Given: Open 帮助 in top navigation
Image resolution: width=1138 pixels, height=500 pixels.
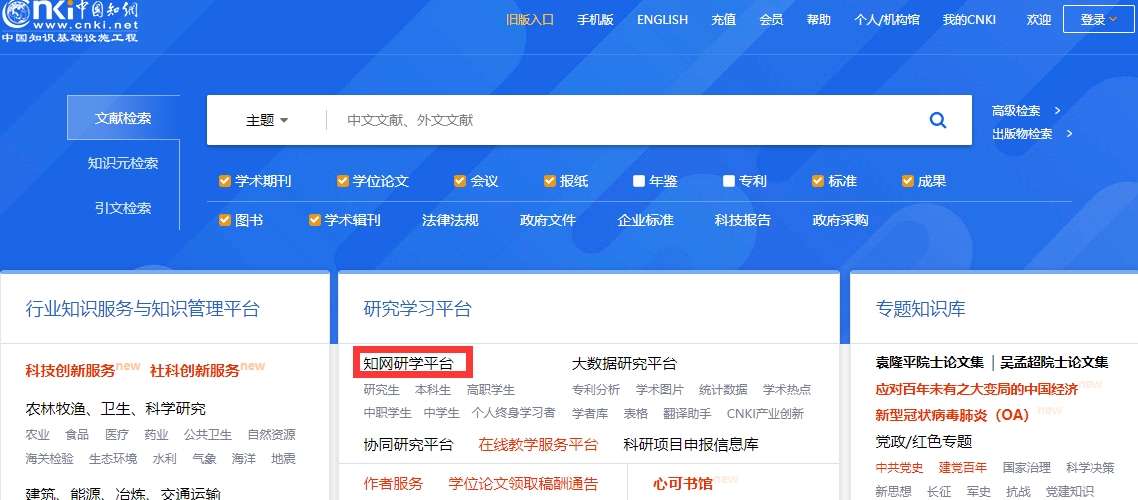Looking at the screenshot, I should coord(819,20).
